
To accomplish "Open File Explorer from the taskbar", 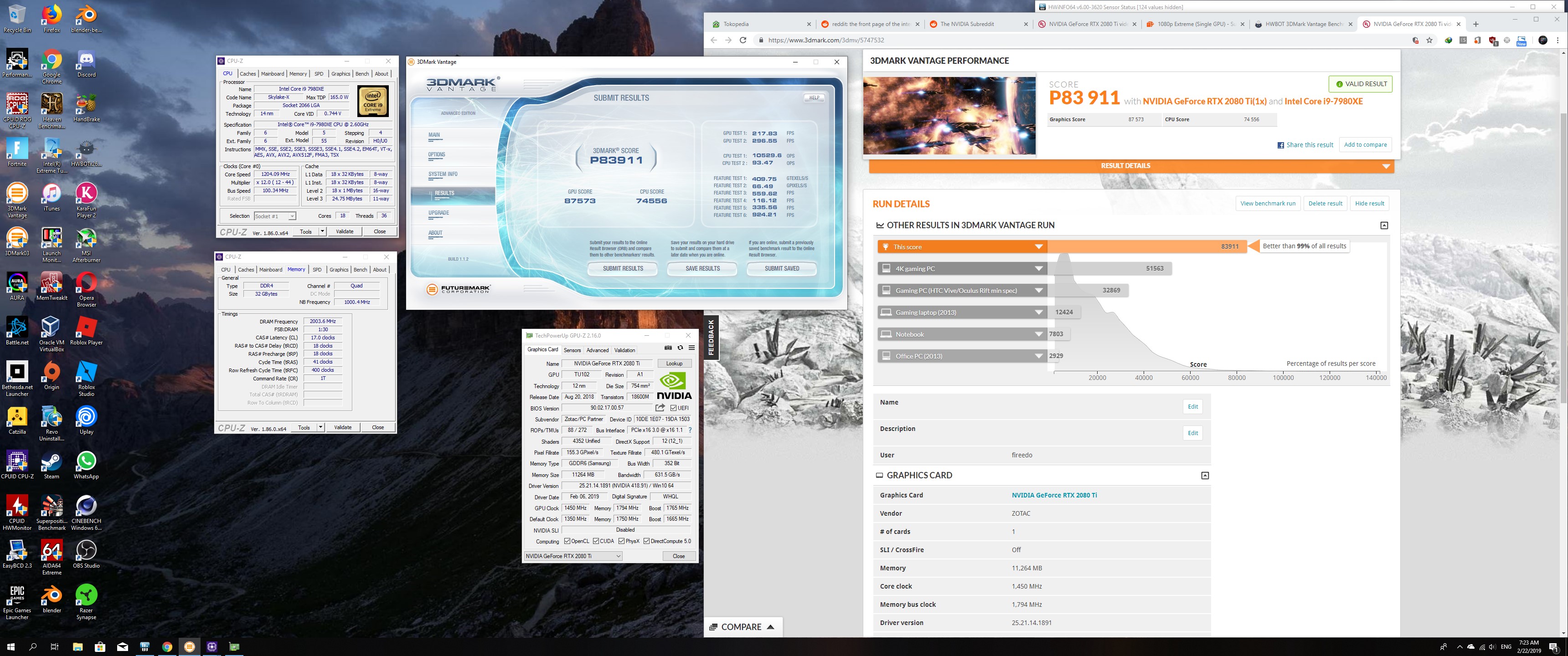I will click(x=77, y=647).
